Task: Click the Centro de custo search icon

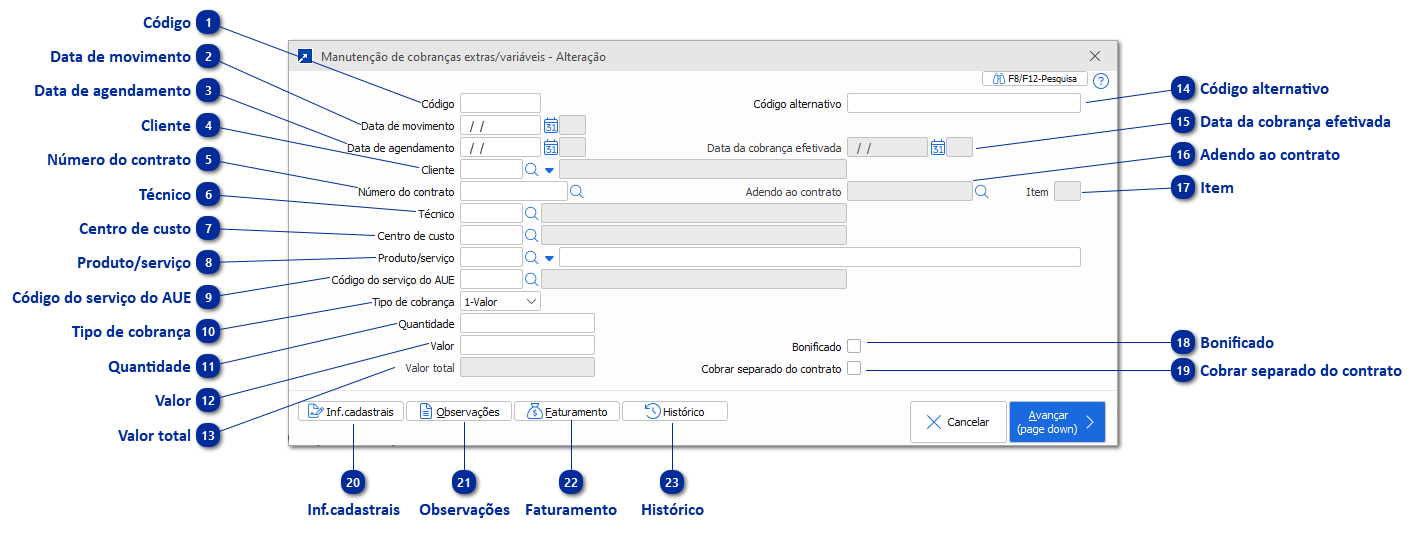Action: point(532,235)
